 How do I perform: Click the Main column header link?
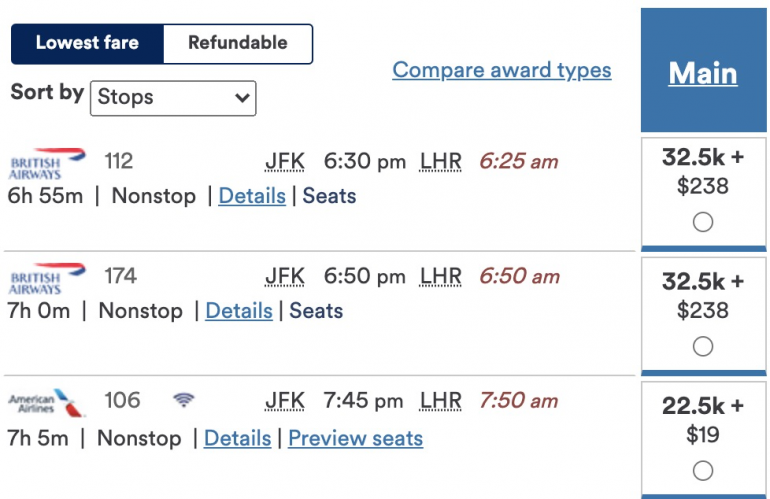tap(703, 73)
